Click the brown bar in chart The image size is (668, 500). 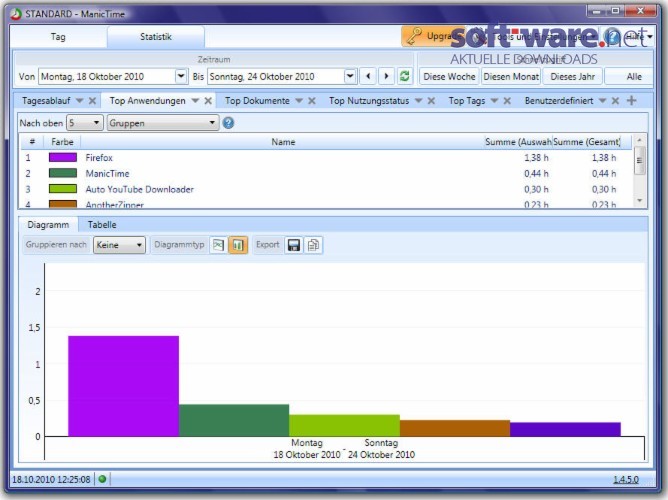(455, 428)
